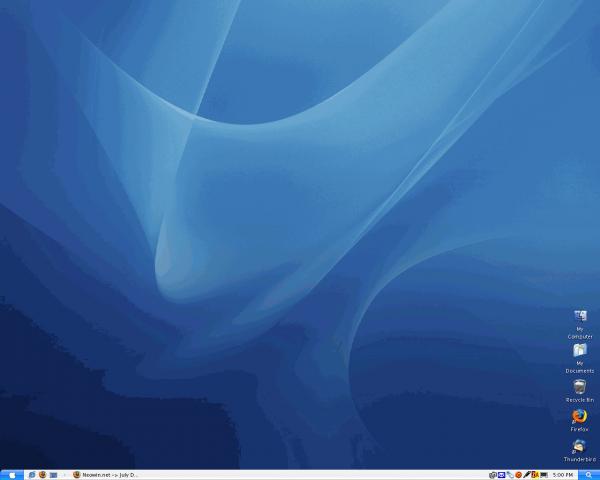Open the Apple-logo Start button
This screenshot has height=480, width=600.
pos(12,475)
